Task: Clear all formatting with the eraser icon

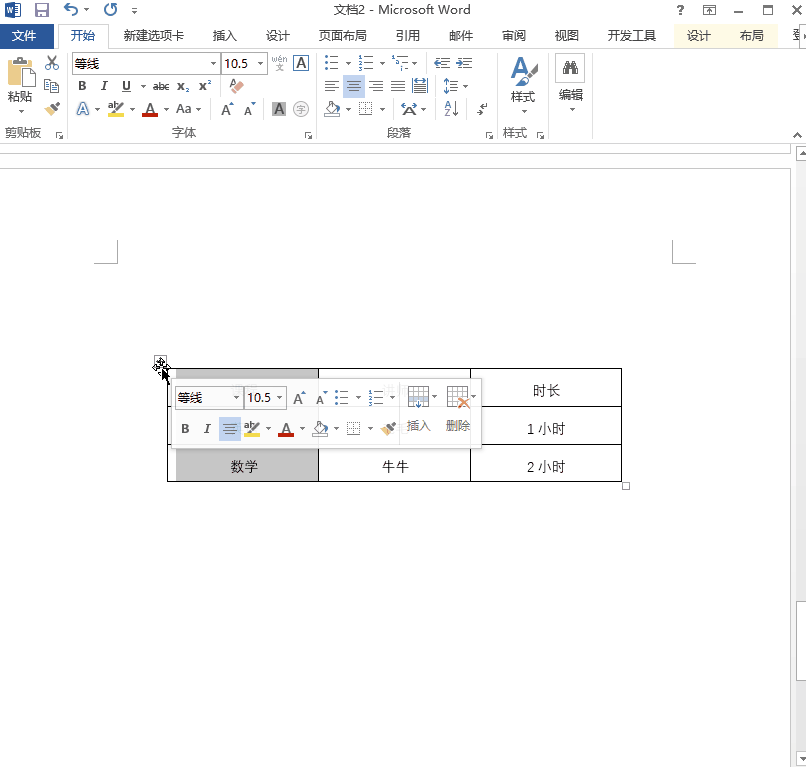Action: [236, 86]
